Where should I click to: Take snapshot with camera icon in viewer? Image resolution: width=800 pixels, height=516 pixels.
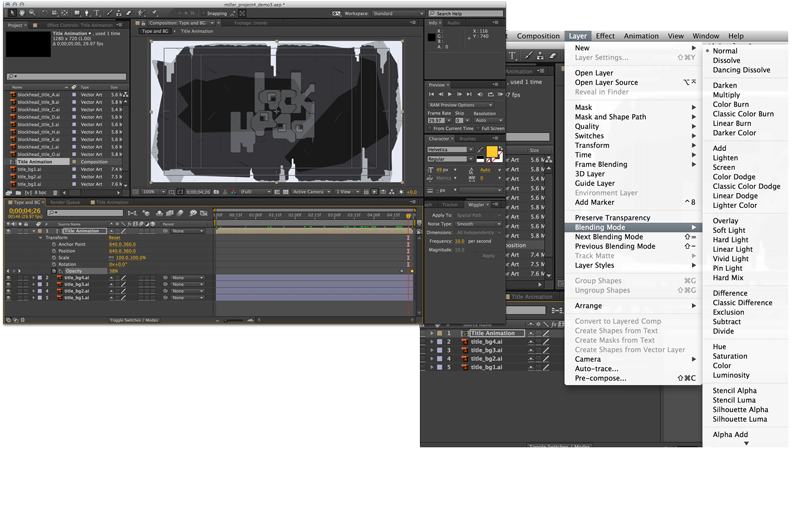point(216,192)
